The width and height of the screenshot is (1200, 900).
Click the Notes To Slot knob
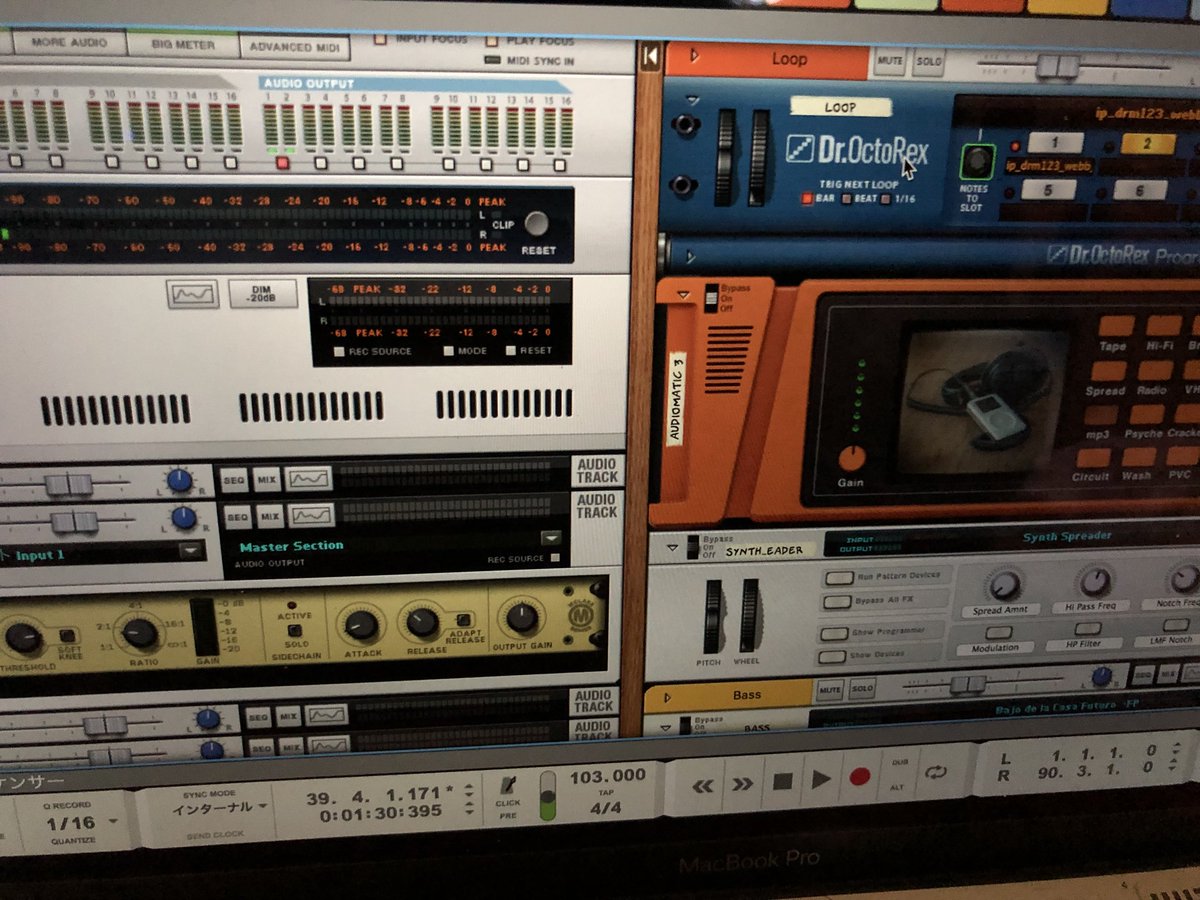click(977, 161)
